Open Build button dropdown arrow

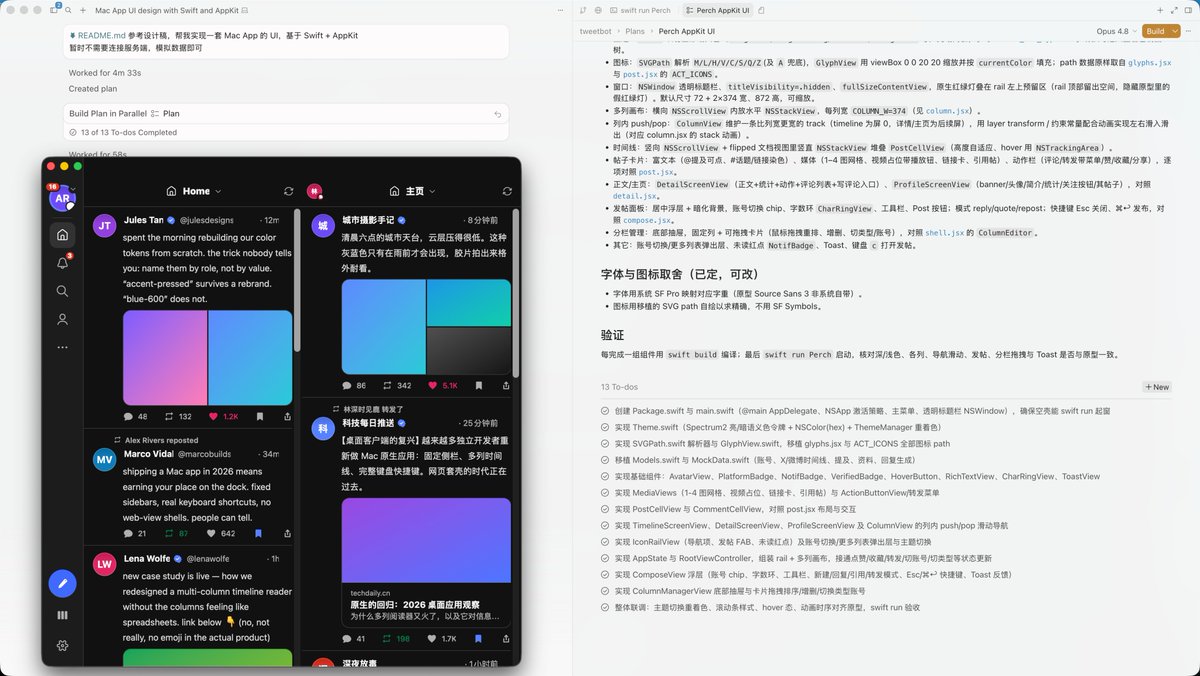pos(1174,31)
